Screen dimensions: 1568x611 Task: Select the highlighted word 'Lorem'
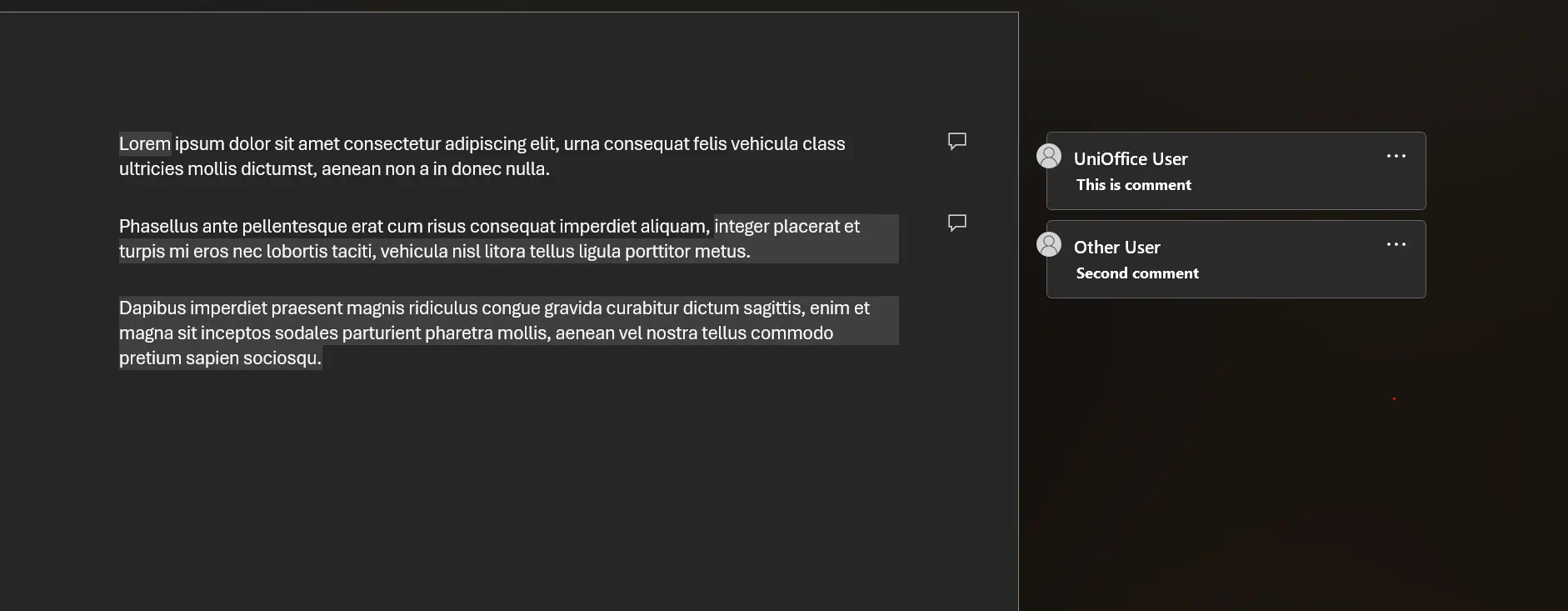(145, 143)
